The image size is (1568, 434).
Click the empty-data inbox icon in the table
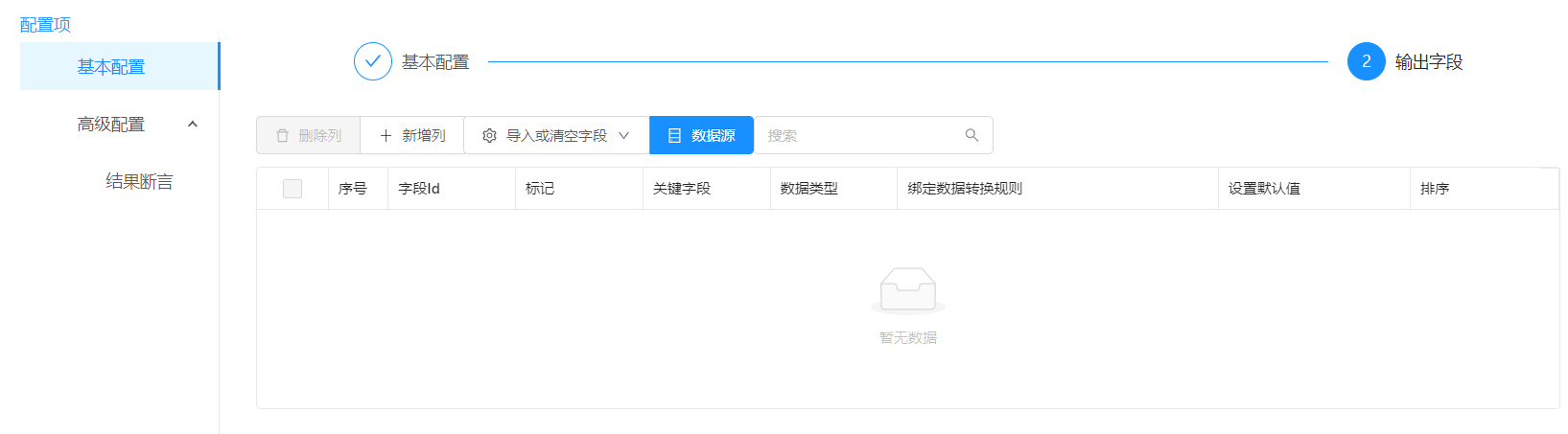point(907,290)
